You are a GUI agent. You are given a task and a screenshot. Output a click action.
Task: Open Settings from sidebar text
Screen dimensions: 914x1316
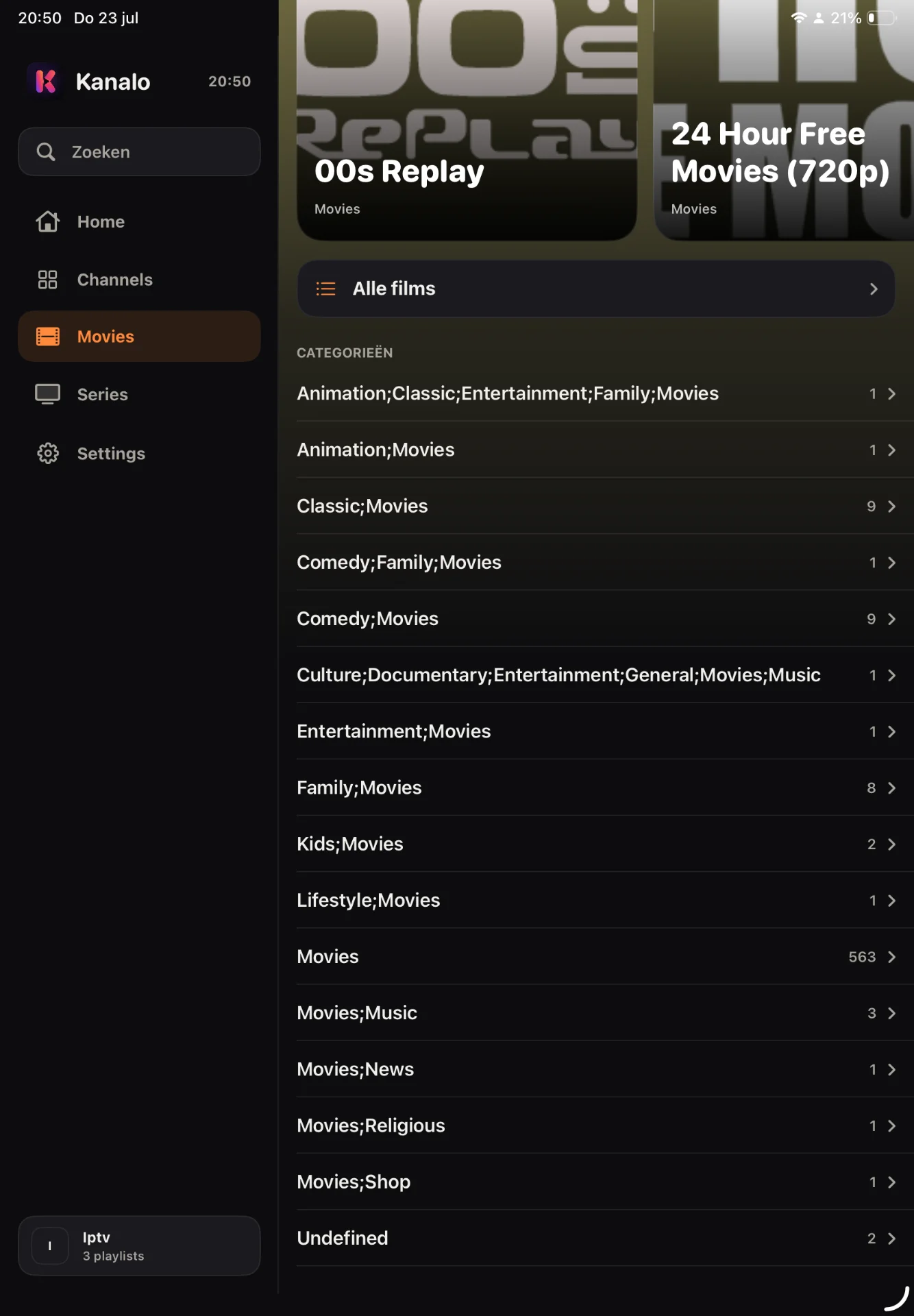[111, 453]
